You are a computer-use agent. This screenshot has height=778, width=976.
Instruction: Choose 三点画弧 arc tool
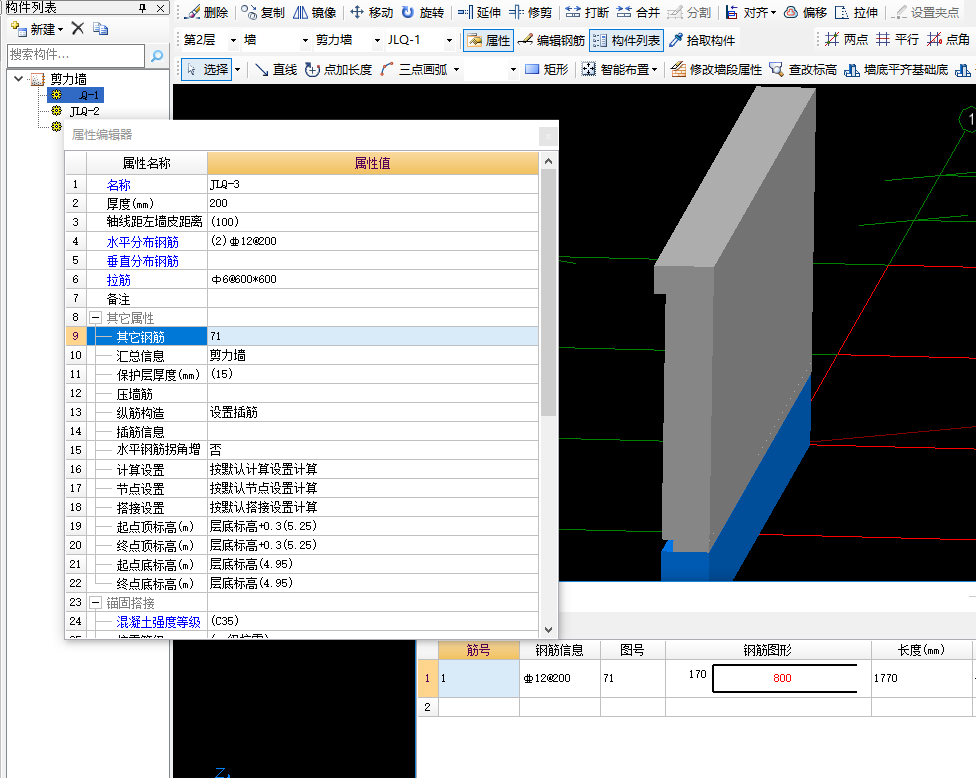point(415,69)
